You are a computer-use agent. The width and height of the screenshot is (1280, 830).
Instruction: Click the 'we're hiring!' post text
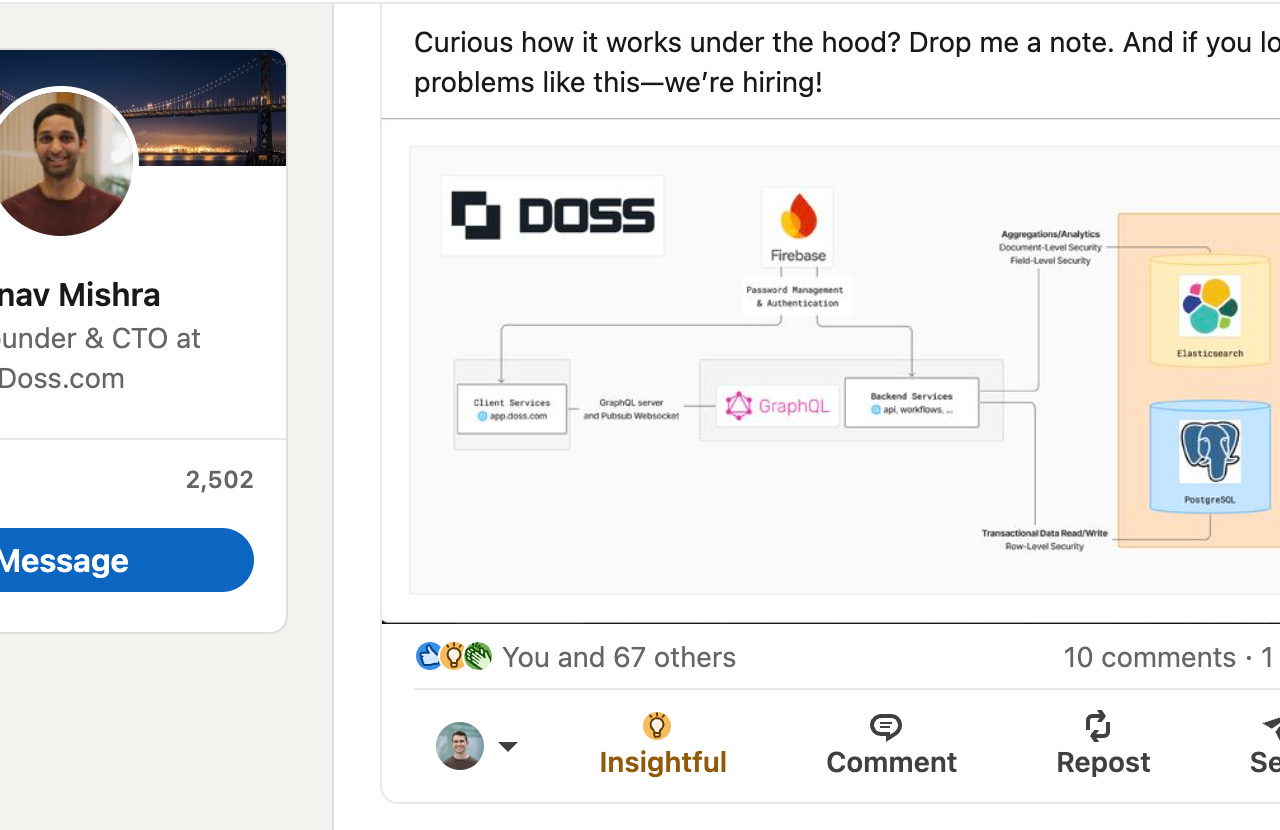pos(743,82)
